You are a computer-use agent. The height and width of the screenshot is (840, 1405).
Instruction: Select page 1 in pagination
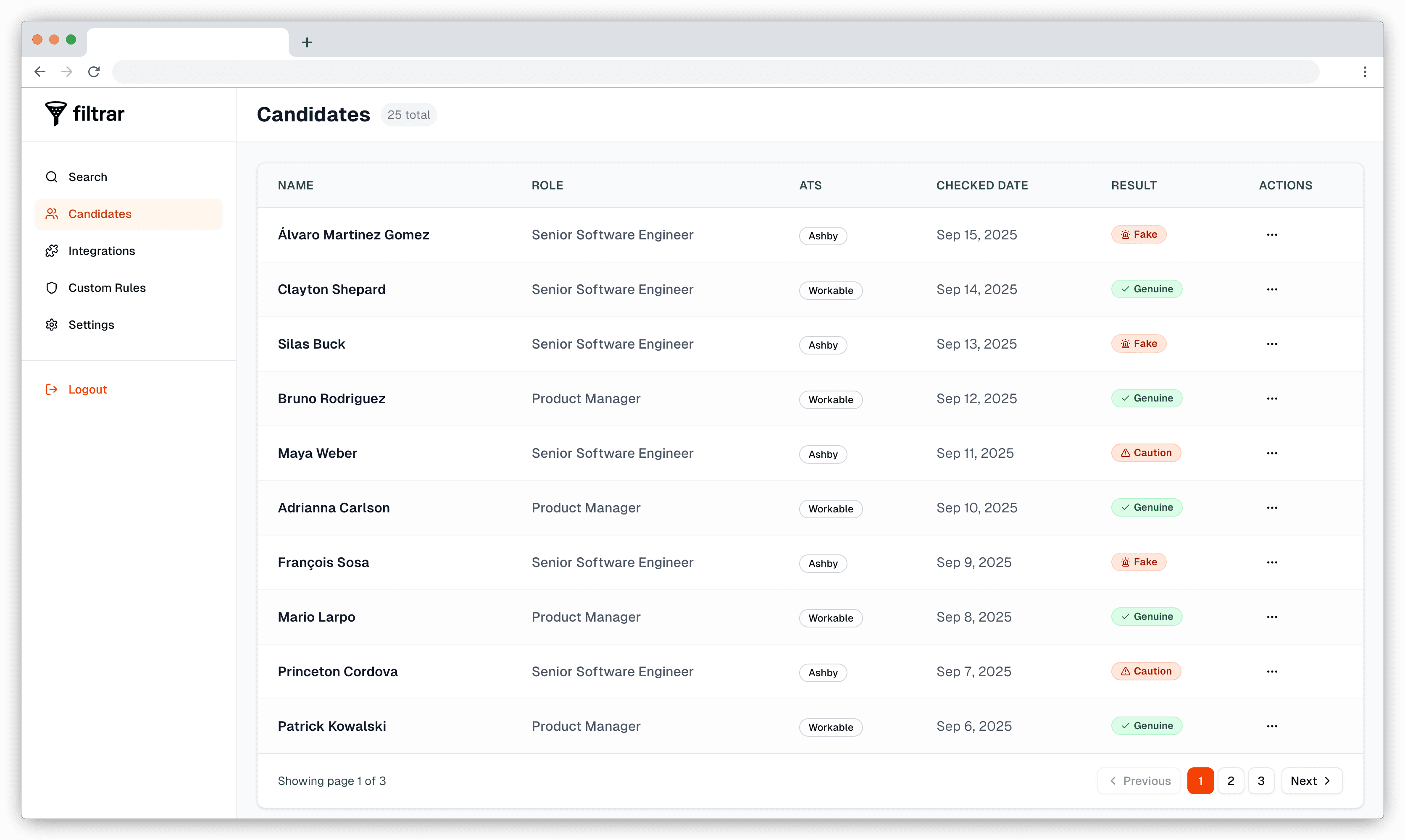(1200, 781)
